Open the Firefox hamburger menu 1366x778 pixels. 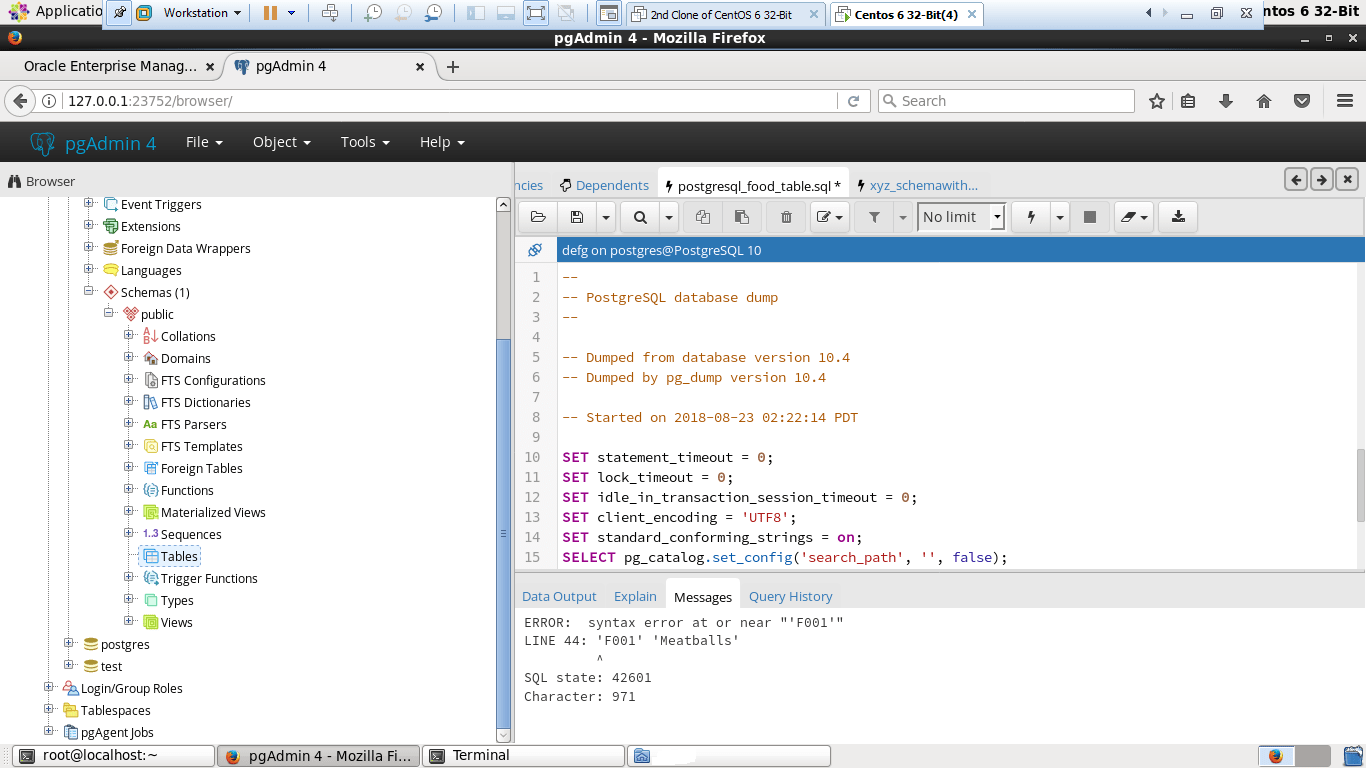tap(1345, 101)
